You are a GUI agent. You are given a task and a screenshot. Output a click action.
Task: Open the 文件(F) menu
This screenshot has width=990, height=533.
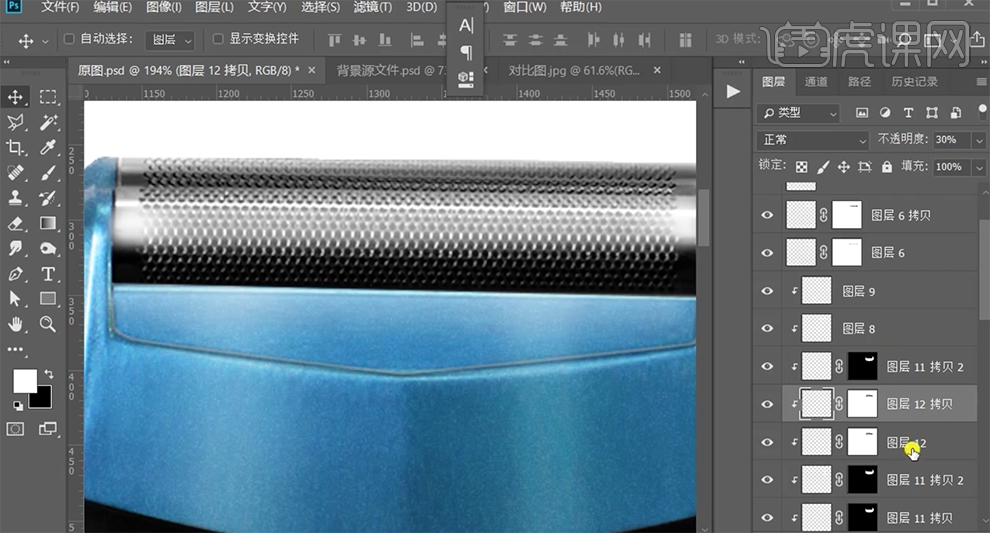pyautogui.click(x=60, y=8)
